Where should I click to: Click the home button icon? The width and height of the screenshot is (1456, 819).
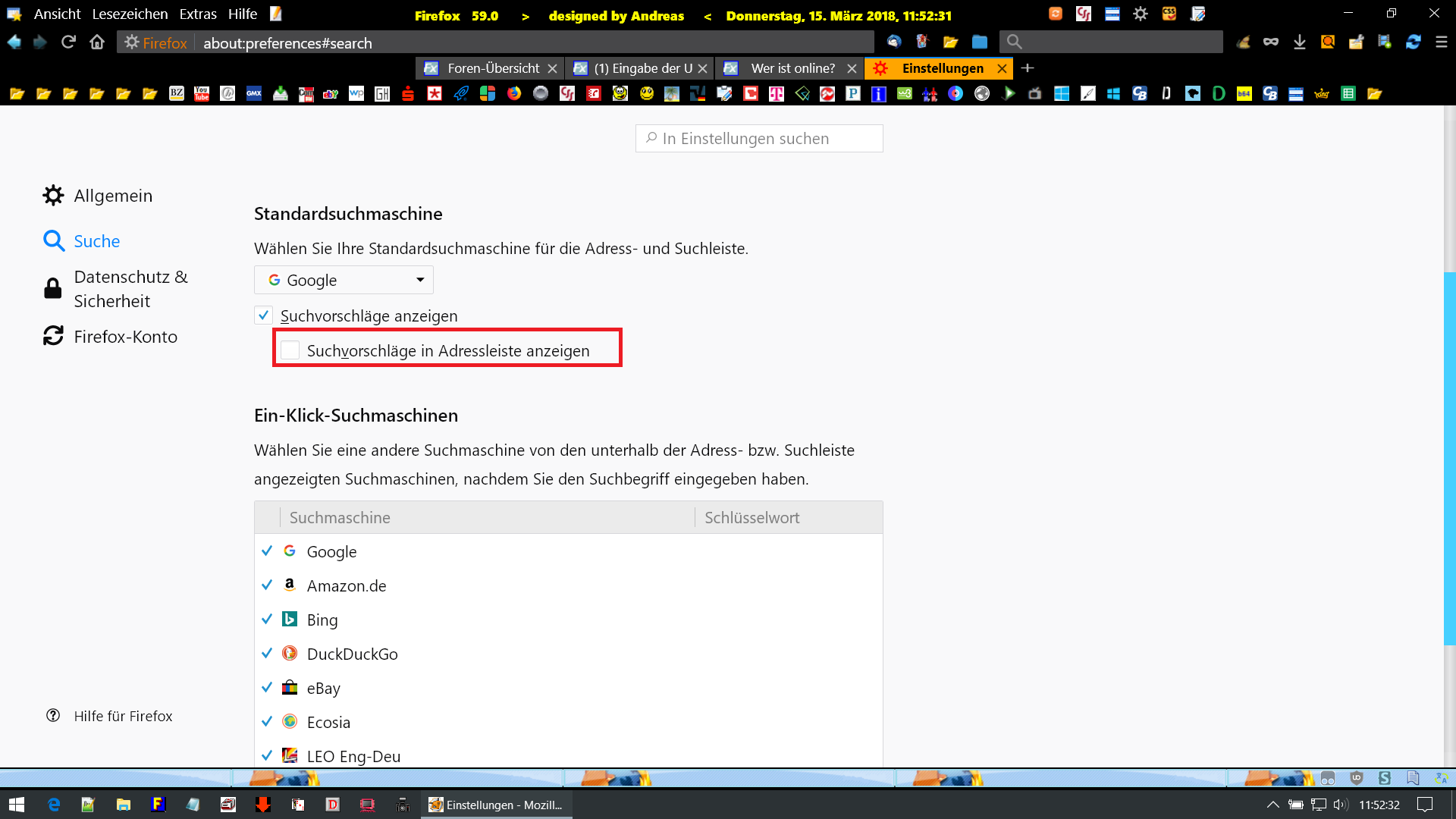click(x=97, y=42)
